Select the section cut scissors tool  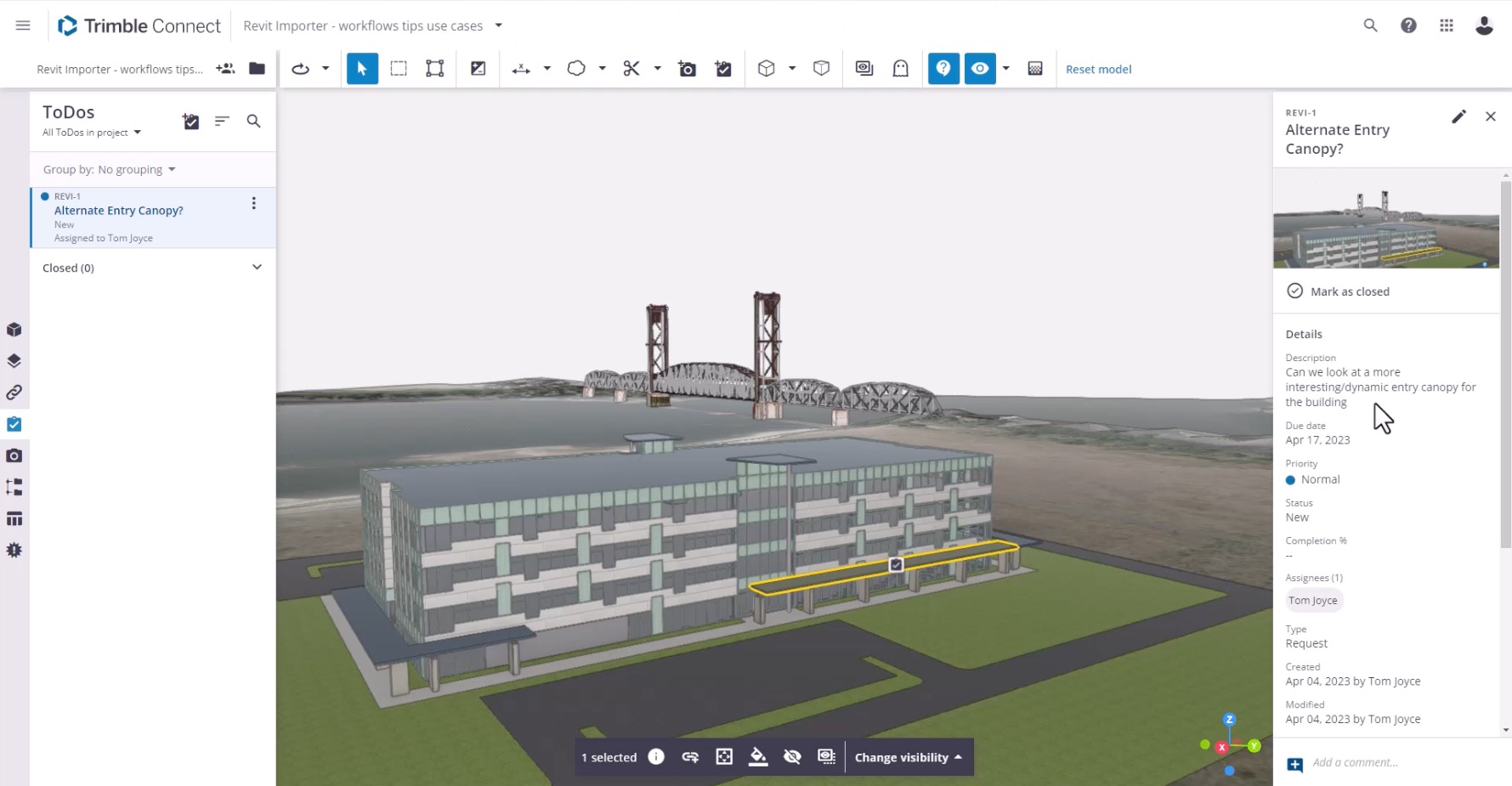pyautogui.click(x=632, y=69)
